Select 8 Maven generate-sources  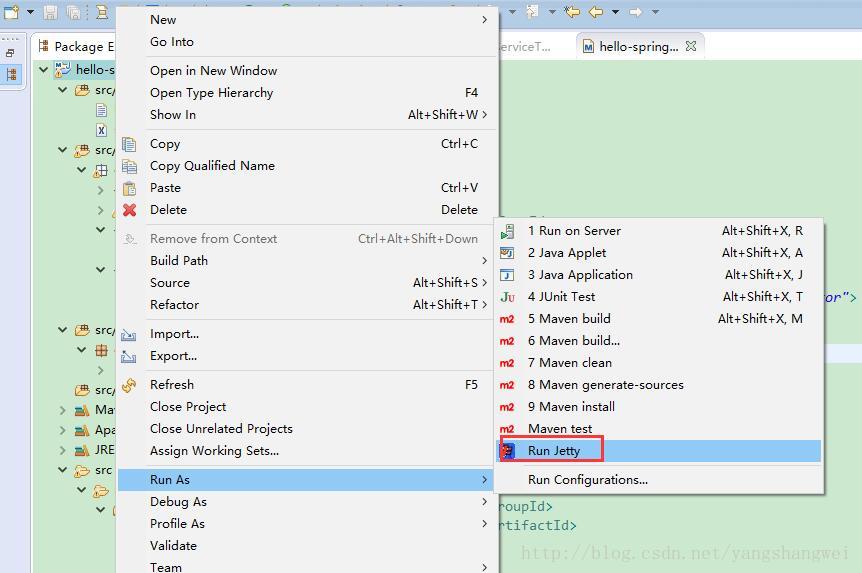click(x=659, y=385)
